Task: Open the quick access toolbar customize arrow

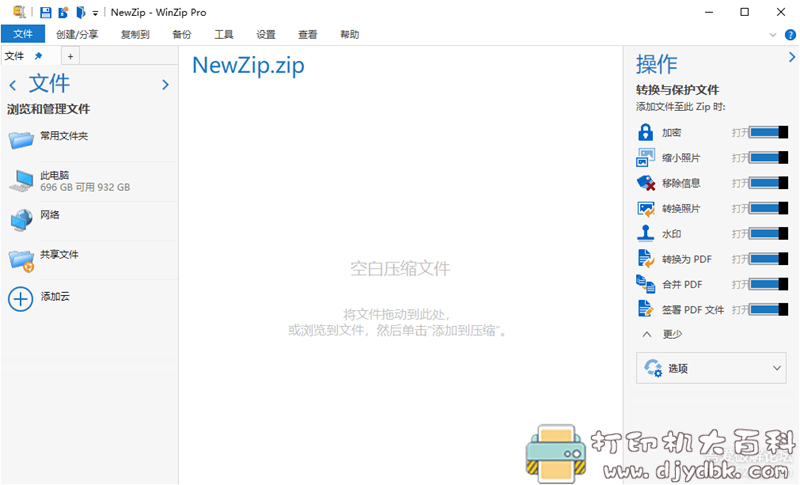Action: (x=95, y=13)
